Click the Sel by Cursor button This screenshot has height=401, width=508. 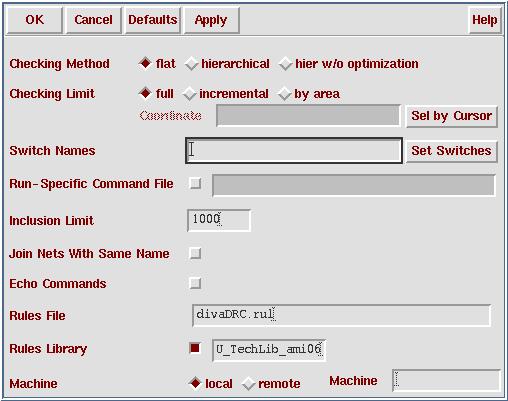(452, 116)
